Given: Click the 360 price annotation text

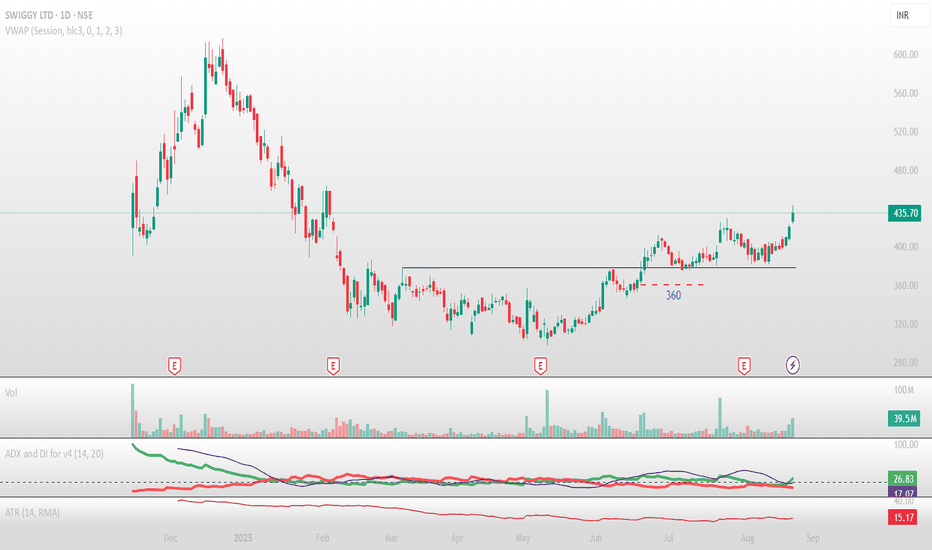Looking at the screenshot, I should (x=673, y=296).
